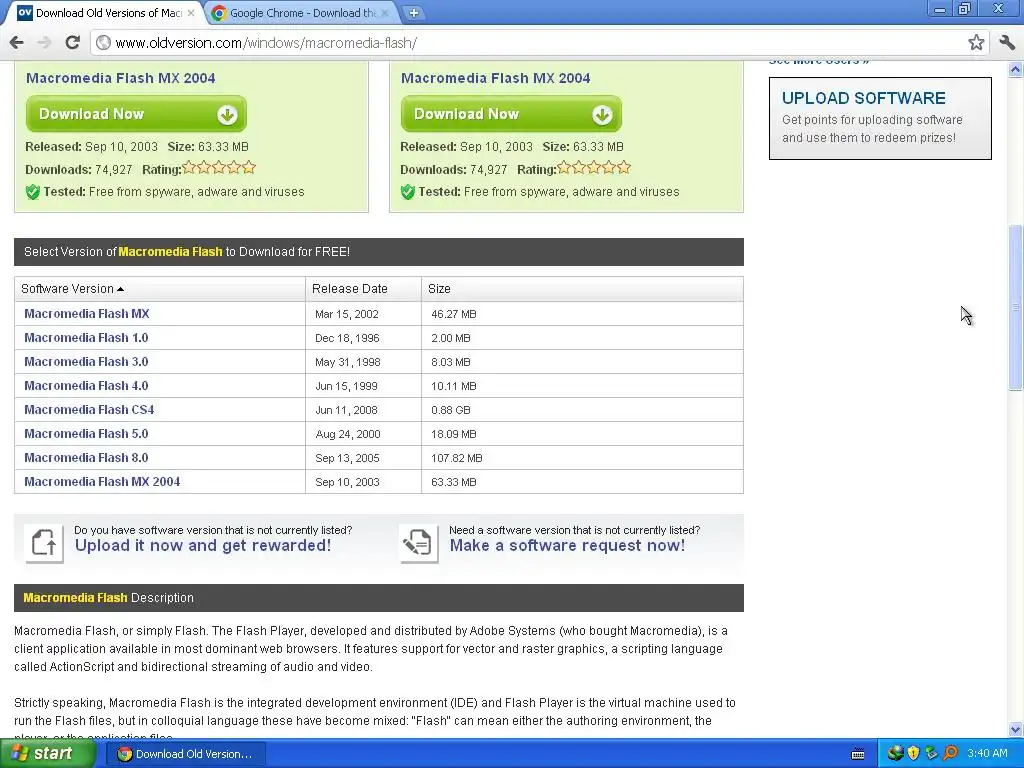Reload the page with the refresh icon

(x=72, y=43)
